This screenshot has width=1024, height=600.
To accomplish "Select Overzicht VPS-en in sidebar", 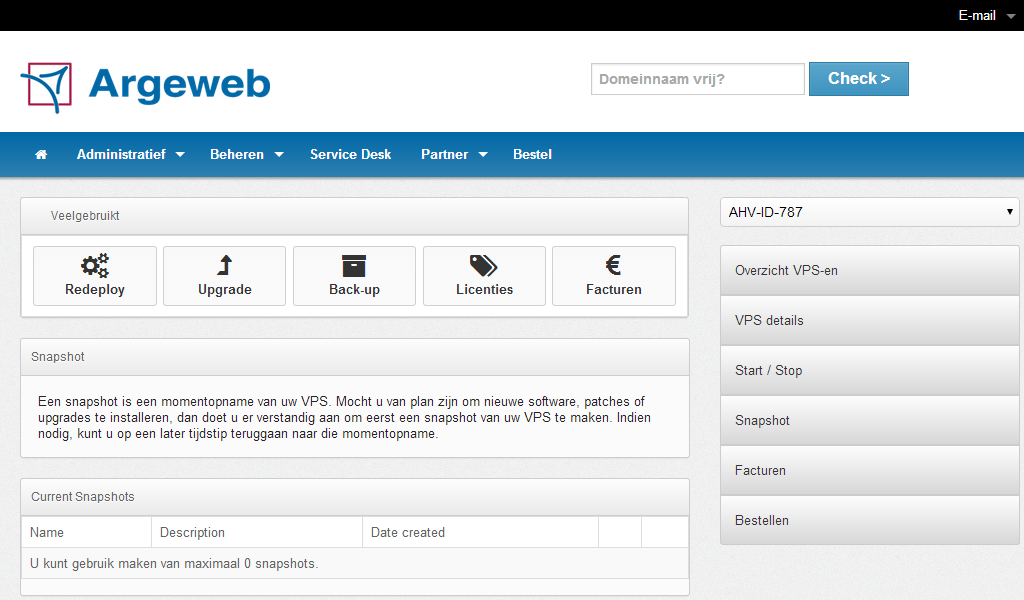I will [x=869, y=271].
